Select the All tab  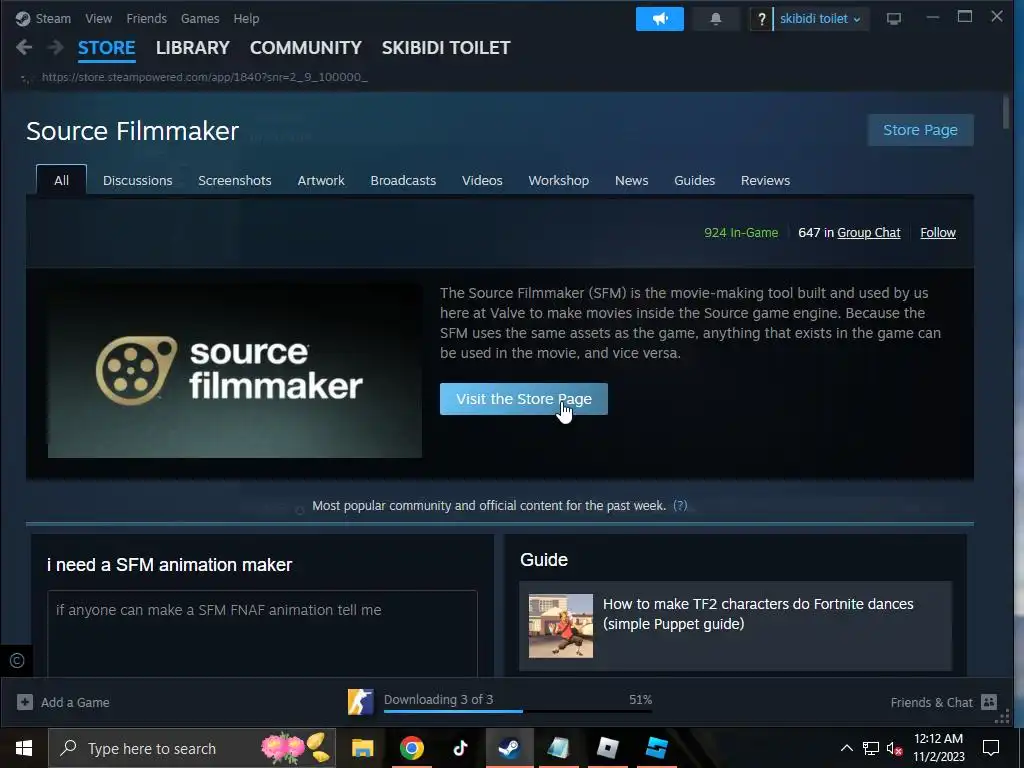click(x=61, y=180)
